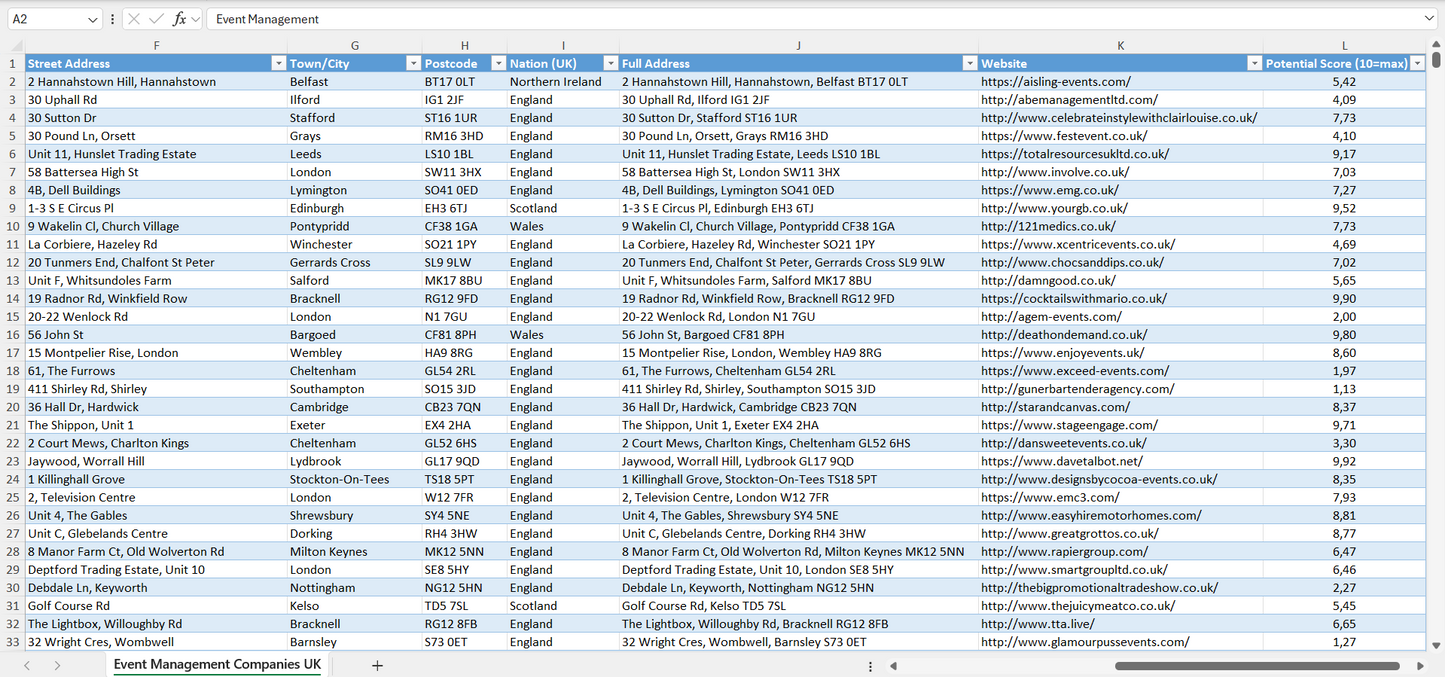Select the Event Management Companies UK sheet tab
Screen dimensions: 1445x677
tap(216, 664)
